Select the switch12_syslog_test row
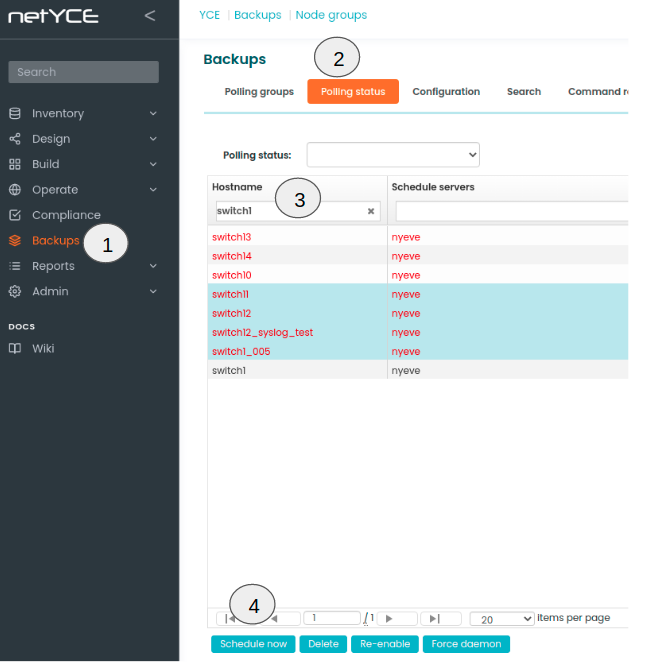Viewport: 645px width, 663px height. click(x=418, y=332)
